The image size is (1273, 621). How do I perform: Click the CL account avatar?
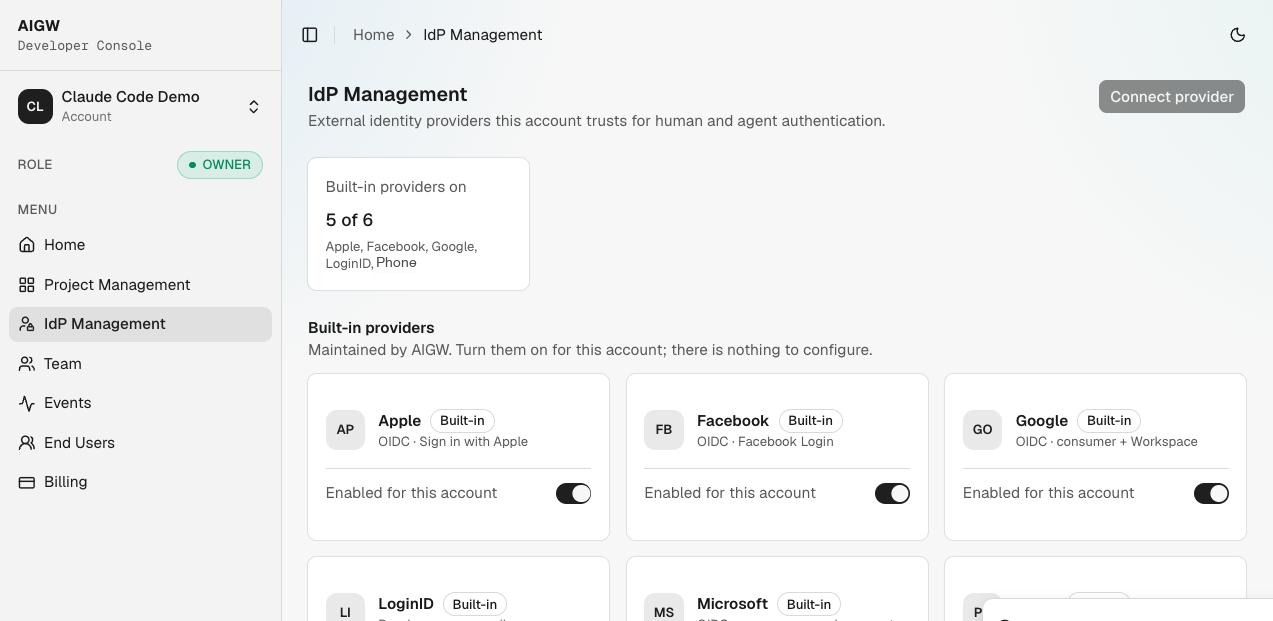point(35,106)
